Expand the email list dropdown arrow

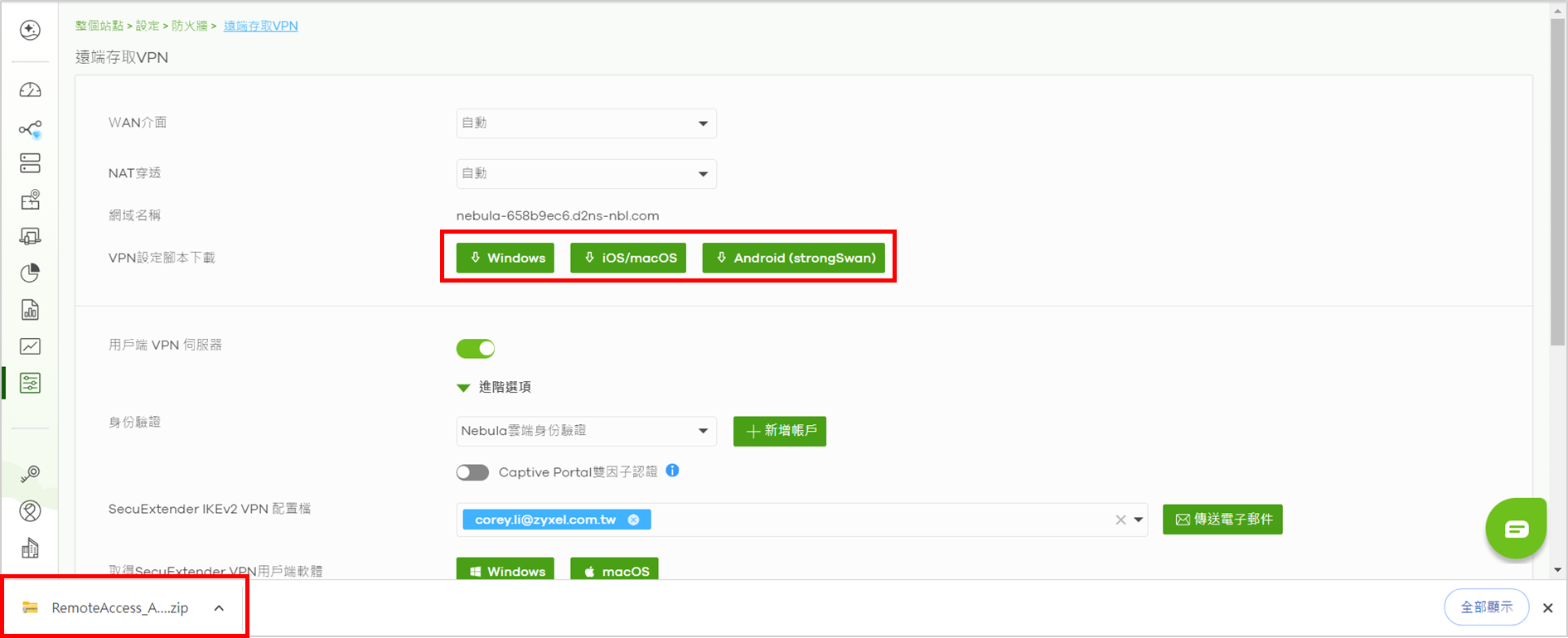click(1139, 520)
